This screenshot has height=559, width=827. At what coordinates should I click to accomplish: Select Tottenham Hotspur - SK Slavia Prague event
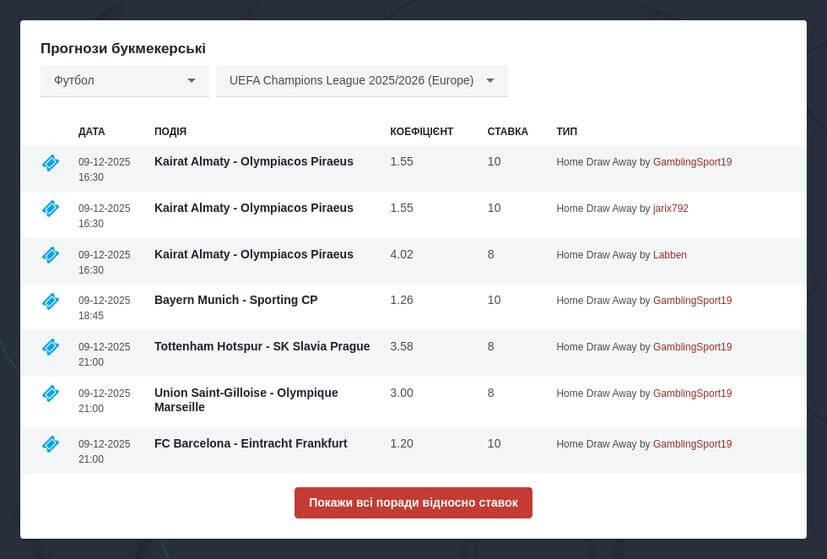[x=262, y=346]
